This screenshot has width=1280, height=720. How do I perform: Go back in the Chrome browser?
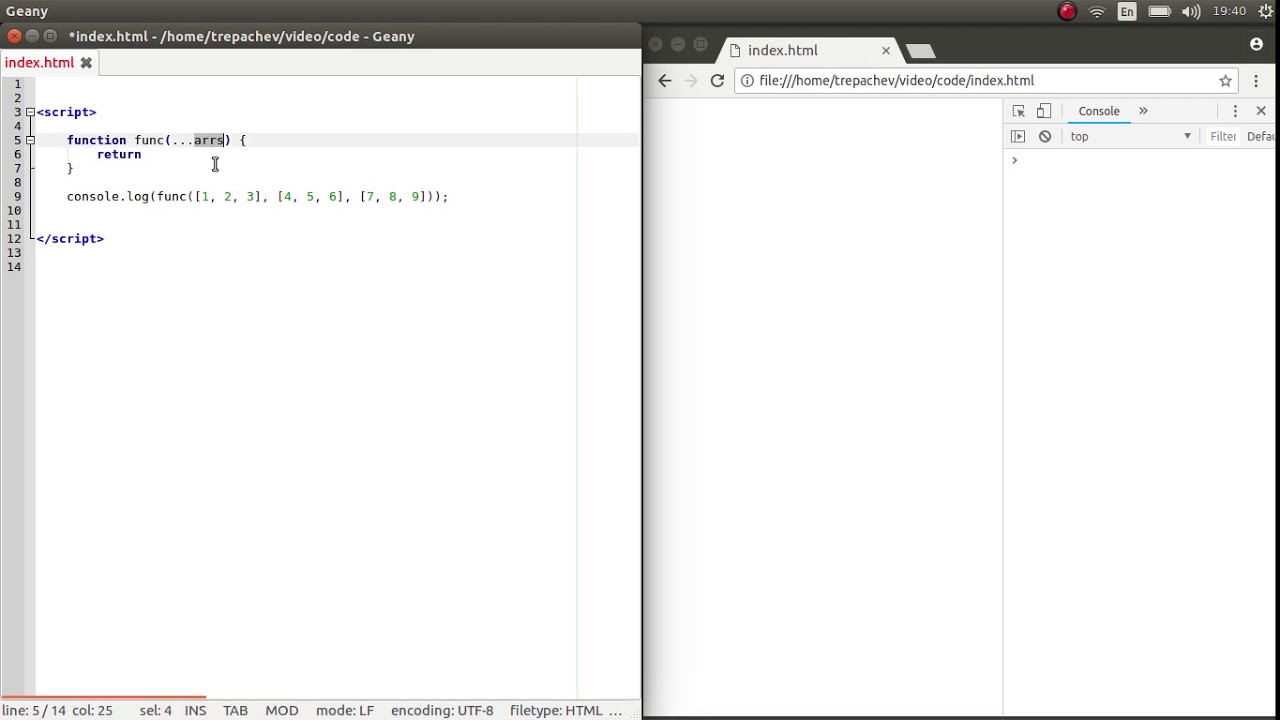[x=665, y=81]
